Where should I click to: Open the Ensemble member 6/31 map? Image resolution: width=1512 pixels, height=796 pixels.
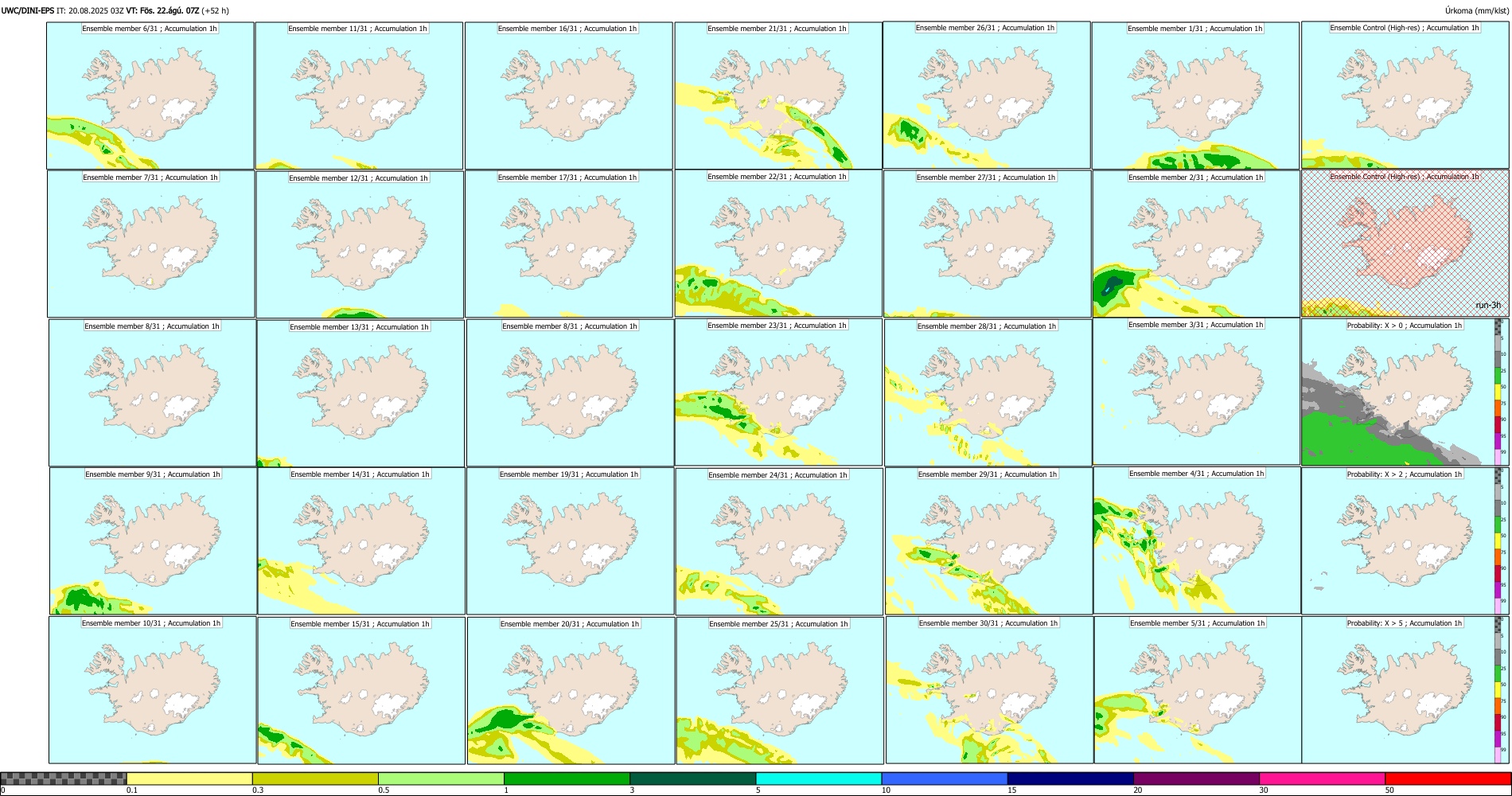point(150,95)
